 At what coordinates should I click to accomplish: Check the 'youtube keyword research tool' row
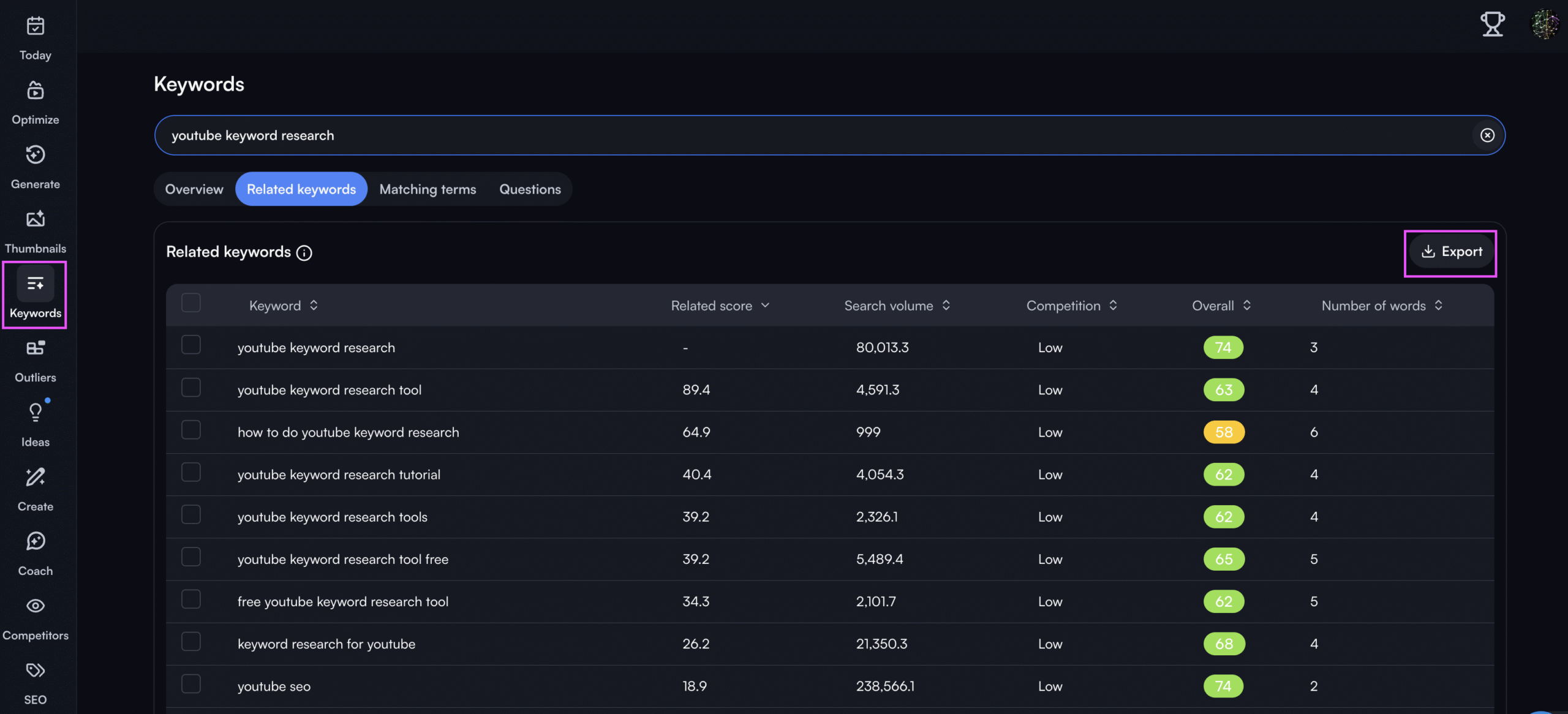tap(191, 388)
